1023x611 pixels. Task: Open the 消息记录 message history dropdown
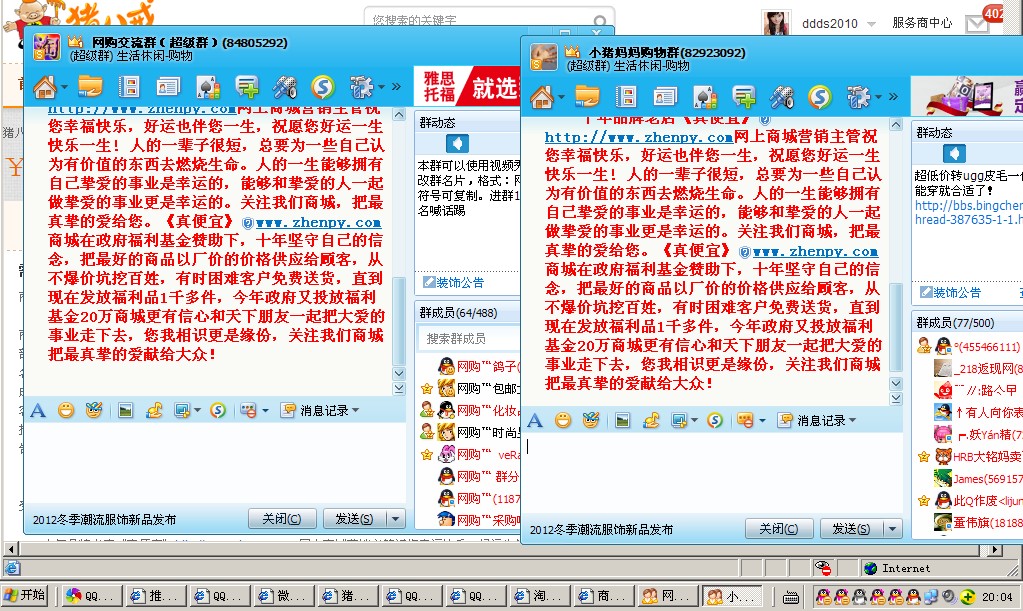[852, 420]
